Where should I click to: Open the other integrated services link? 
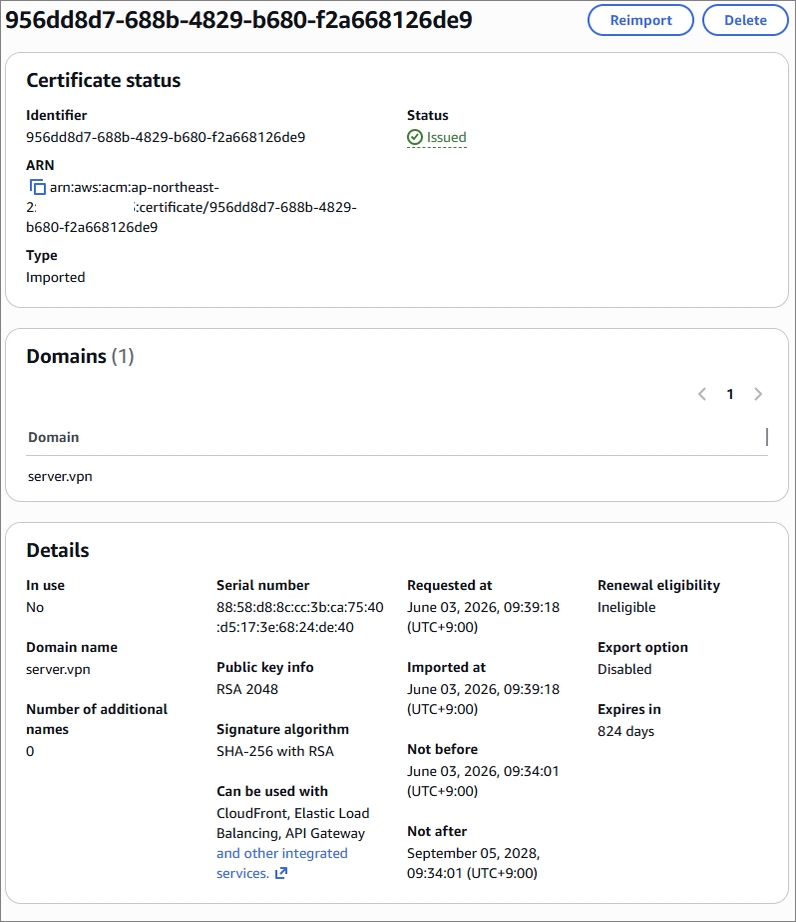(x=282, y=863)
